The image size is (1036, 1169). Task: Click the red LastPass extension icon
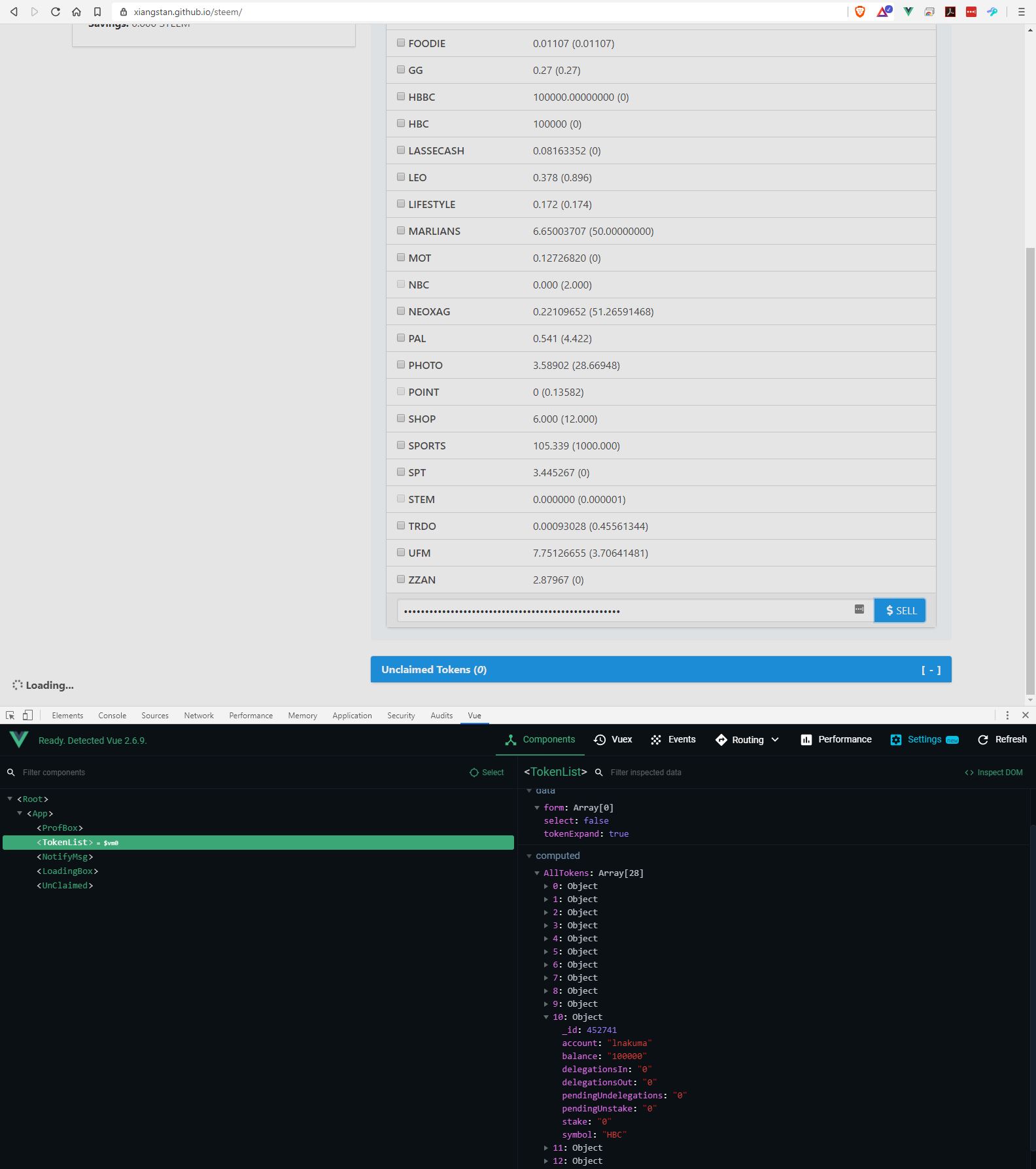tap(971, 12)
